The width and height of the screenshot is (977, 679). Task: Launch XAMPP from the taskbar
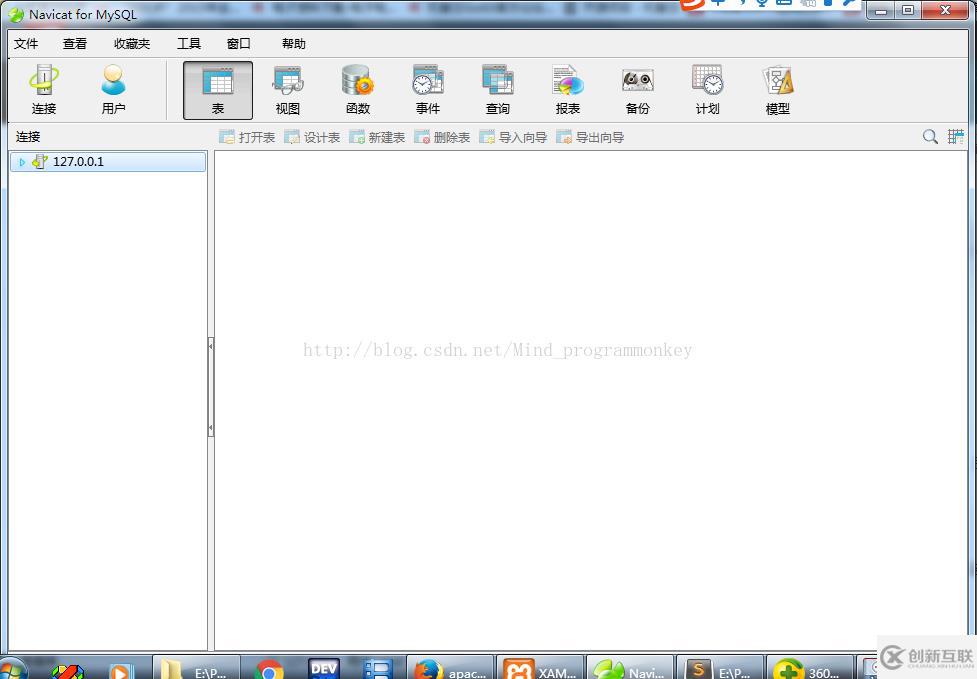pyautogui.click(x=540, y=666)
